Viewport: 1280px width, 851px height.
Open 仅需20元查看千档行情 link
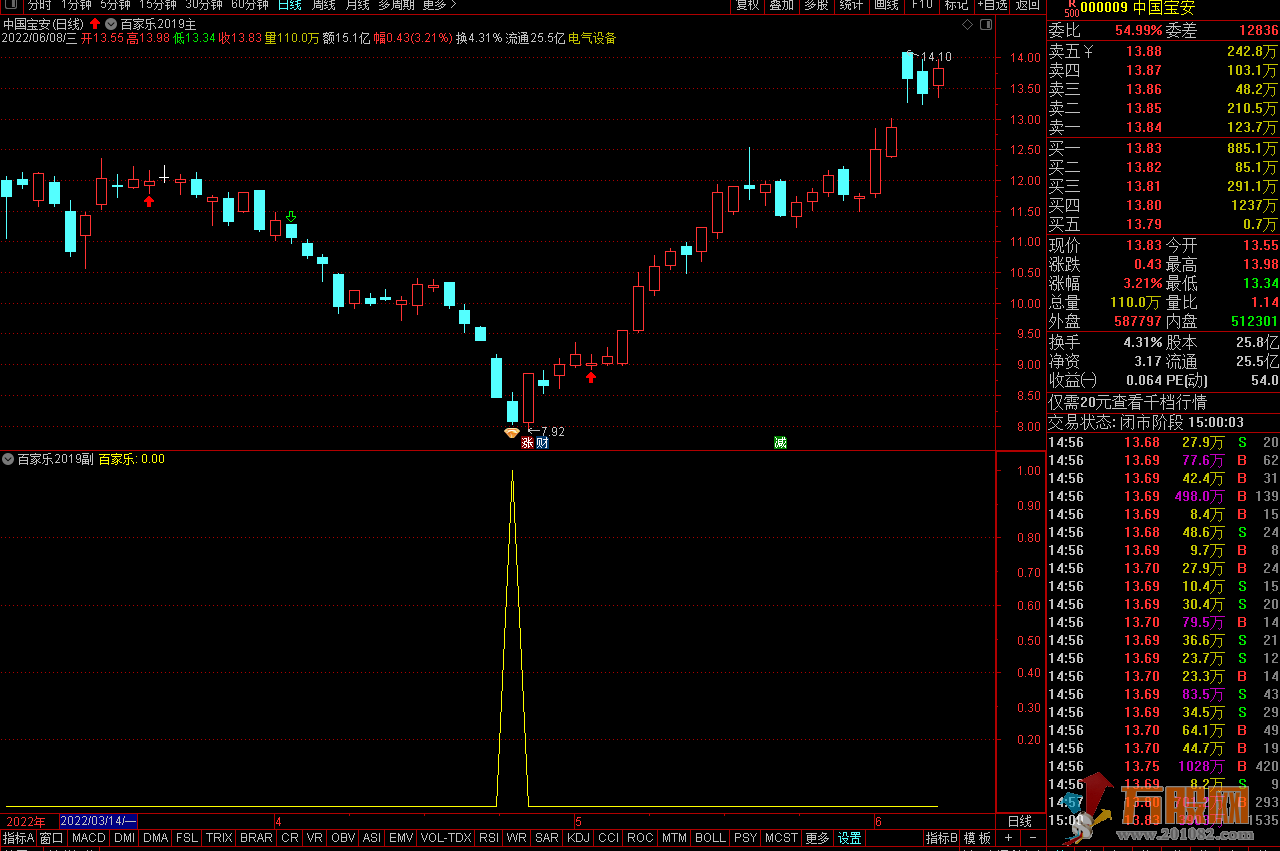click(1127, 402)
